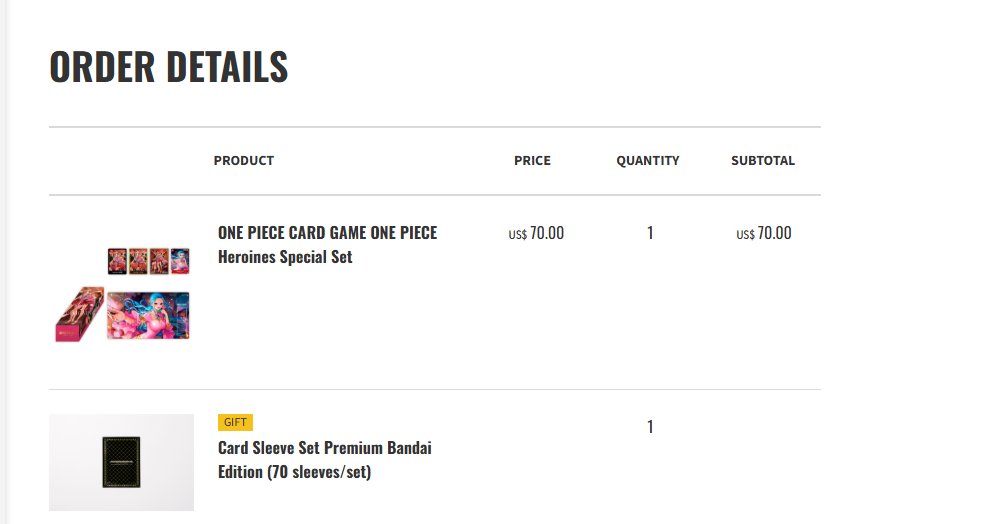
Task: Click the leftmost red card in the Heroines image
Action: click(117, 261)
